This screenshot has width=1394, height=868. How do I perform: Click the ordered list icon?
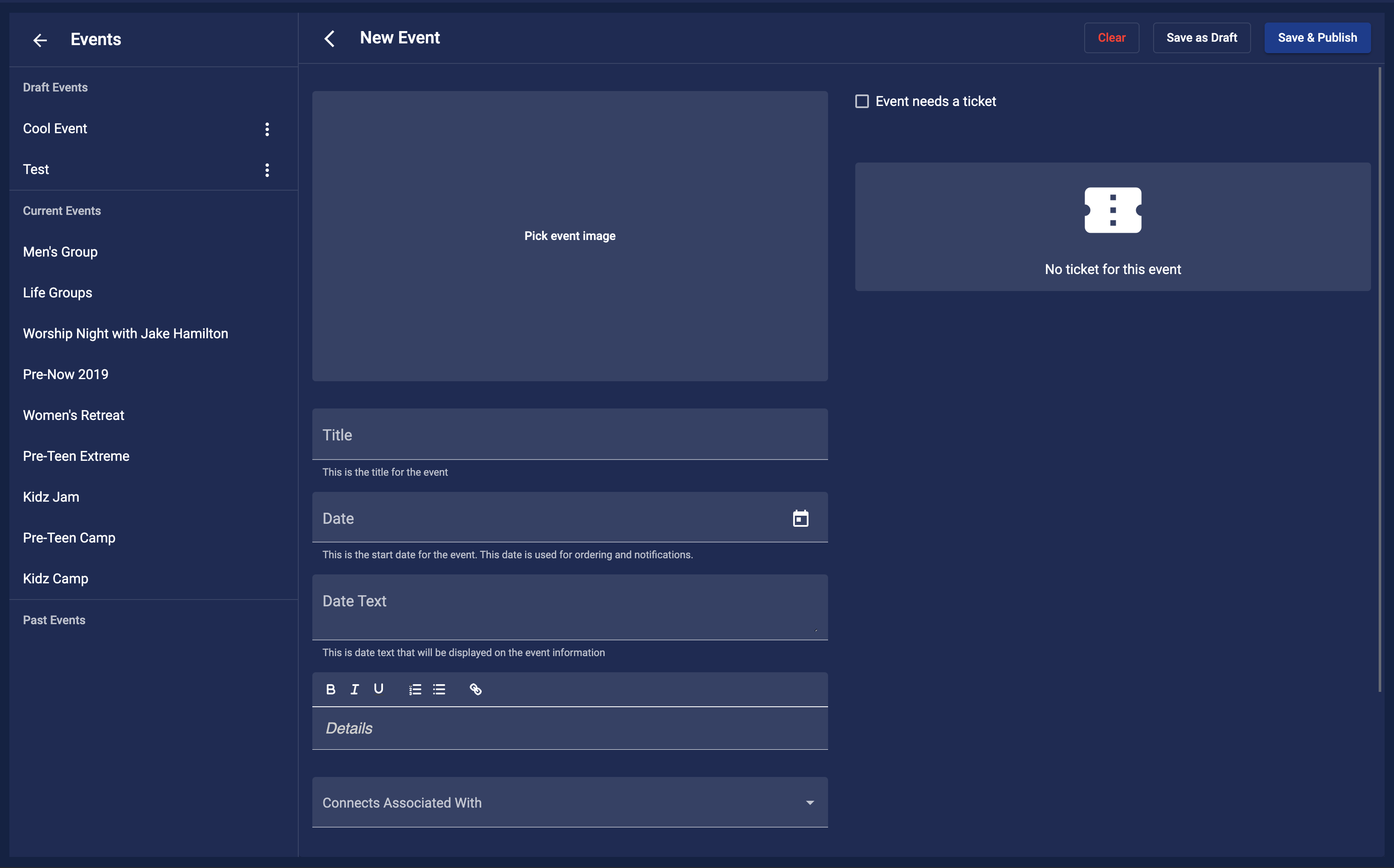pos(414,689)
